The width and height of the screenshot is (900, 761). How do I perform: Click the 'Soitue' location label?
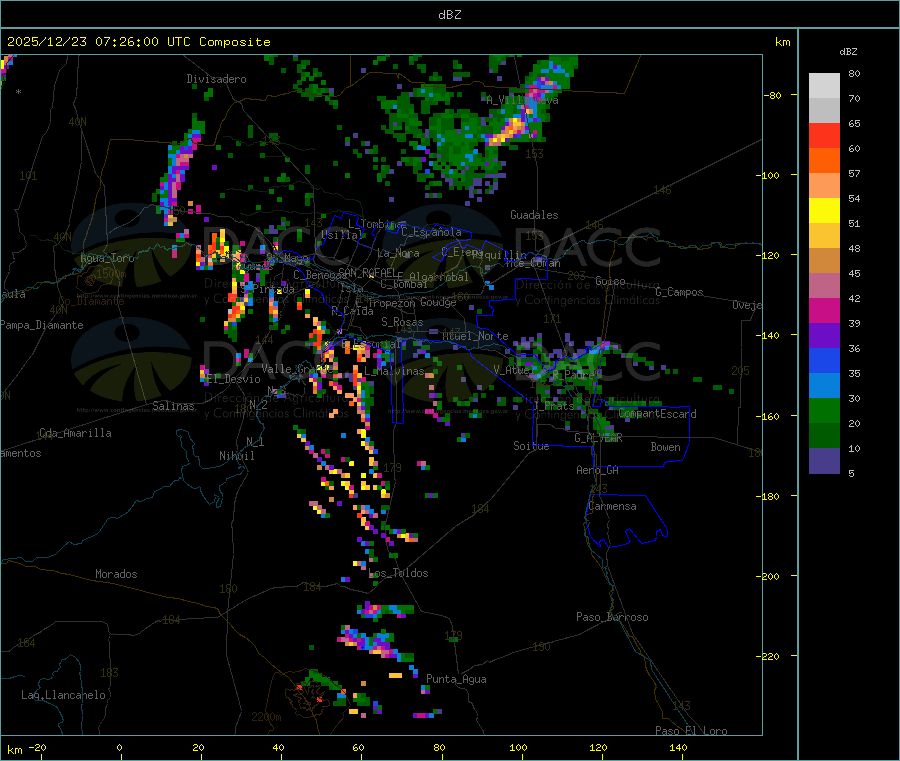[x=531, y=446]
